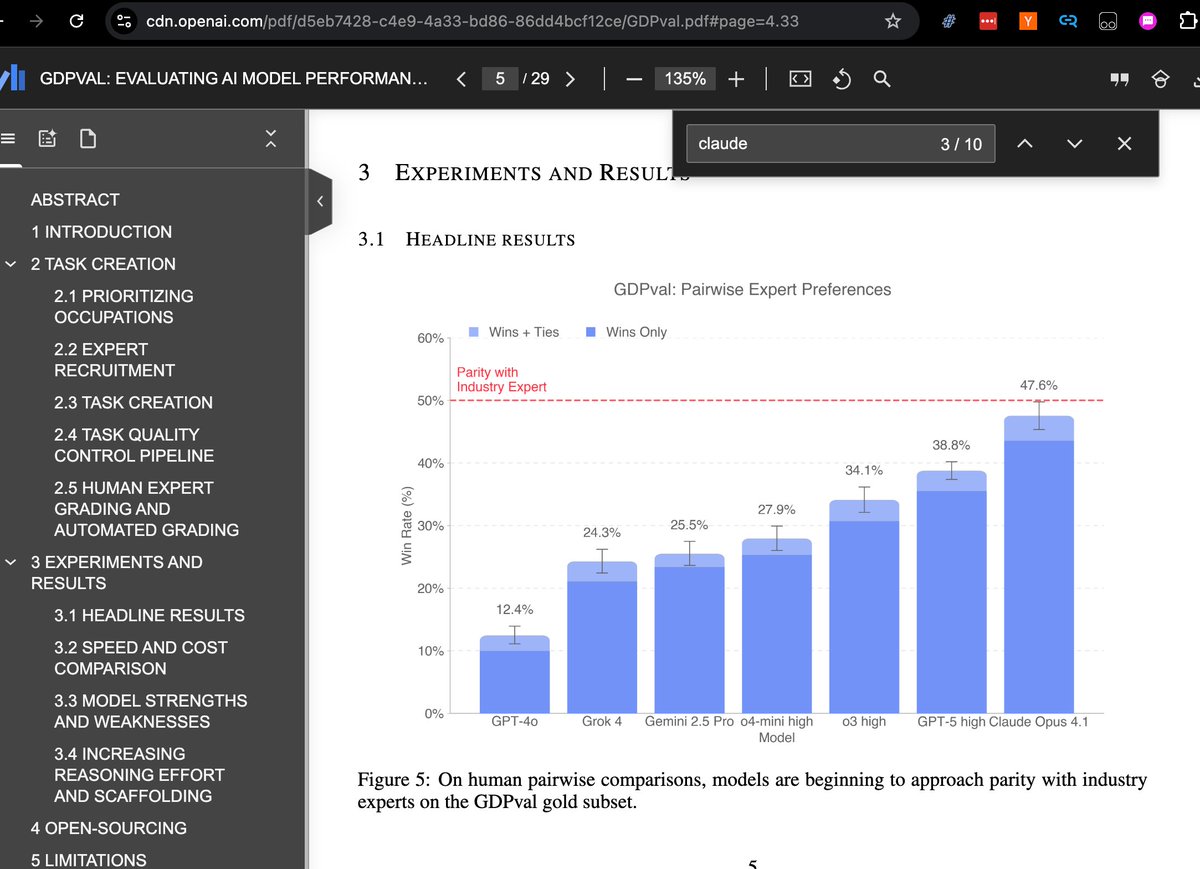1200x869 pixels.
Task: Click the quote marks icon in PDF toolbar
Action: (1119, 79)
